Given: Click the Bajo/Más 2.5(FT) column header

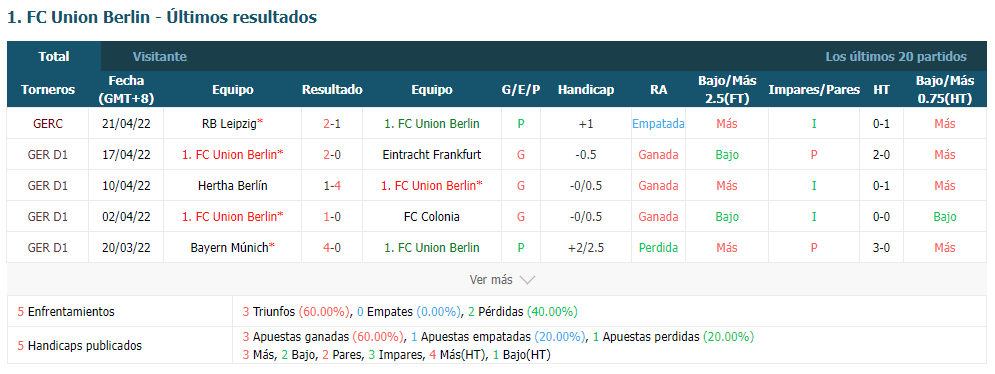Looking at the screenshot, I should point(727,90).
